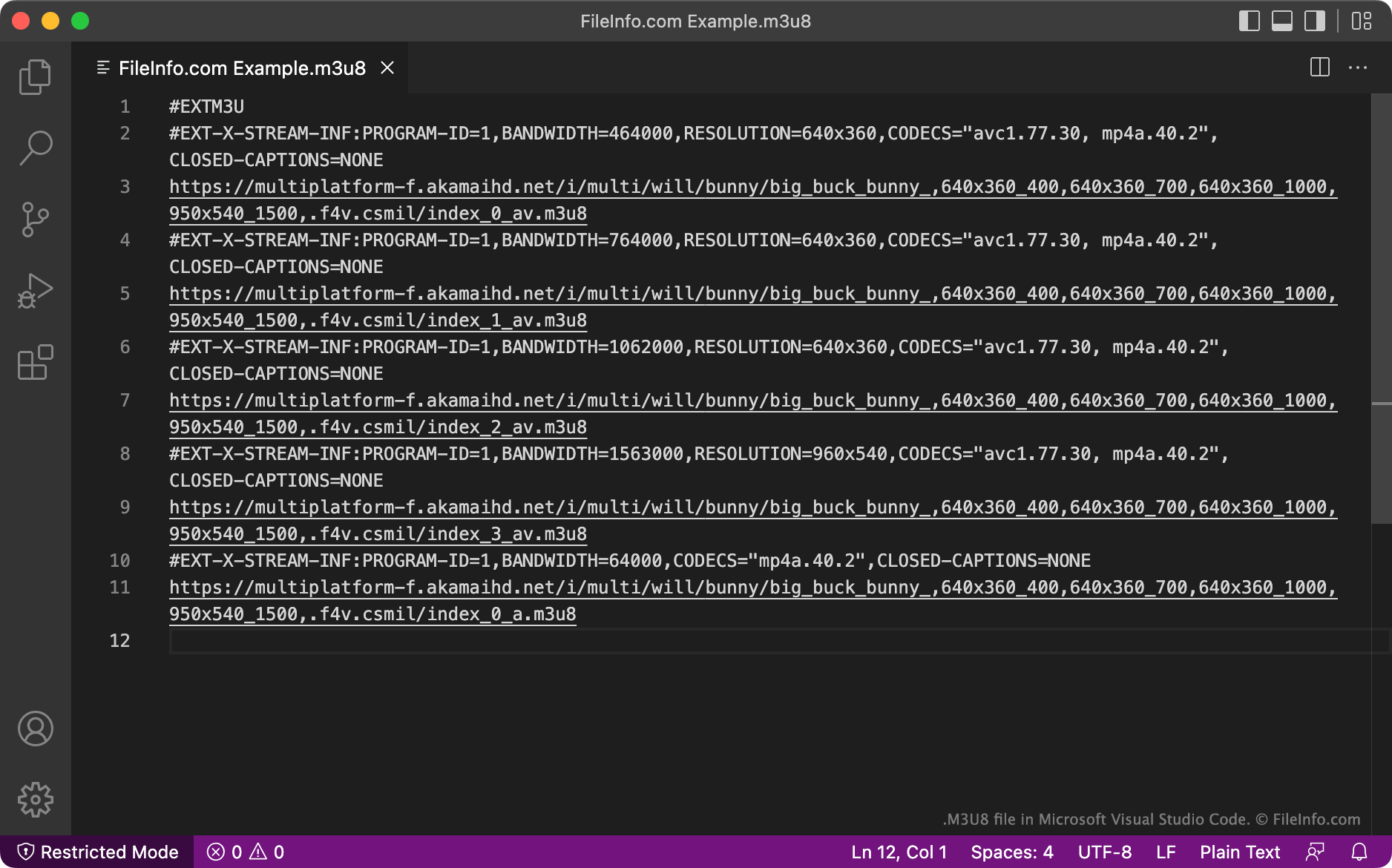Open the editor More Actions menu
Screen dimensions: 1392x868
(x=1359, y=68)
